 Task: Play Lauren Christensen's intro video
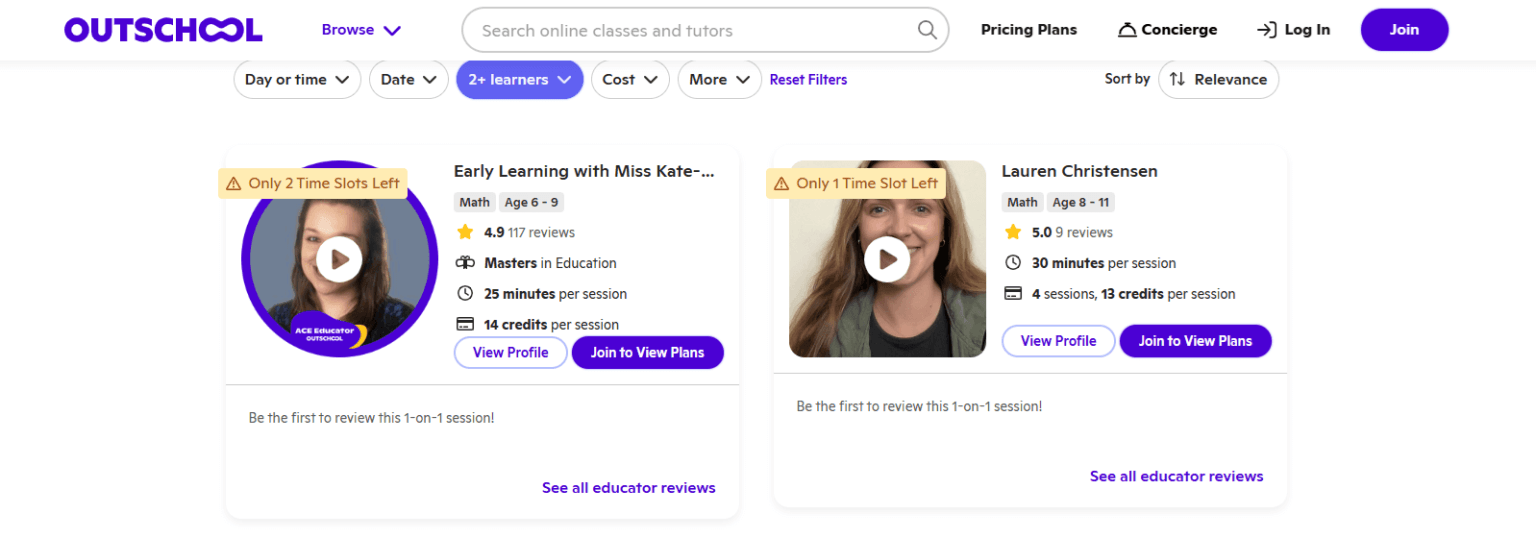click(x=887, y=260)
